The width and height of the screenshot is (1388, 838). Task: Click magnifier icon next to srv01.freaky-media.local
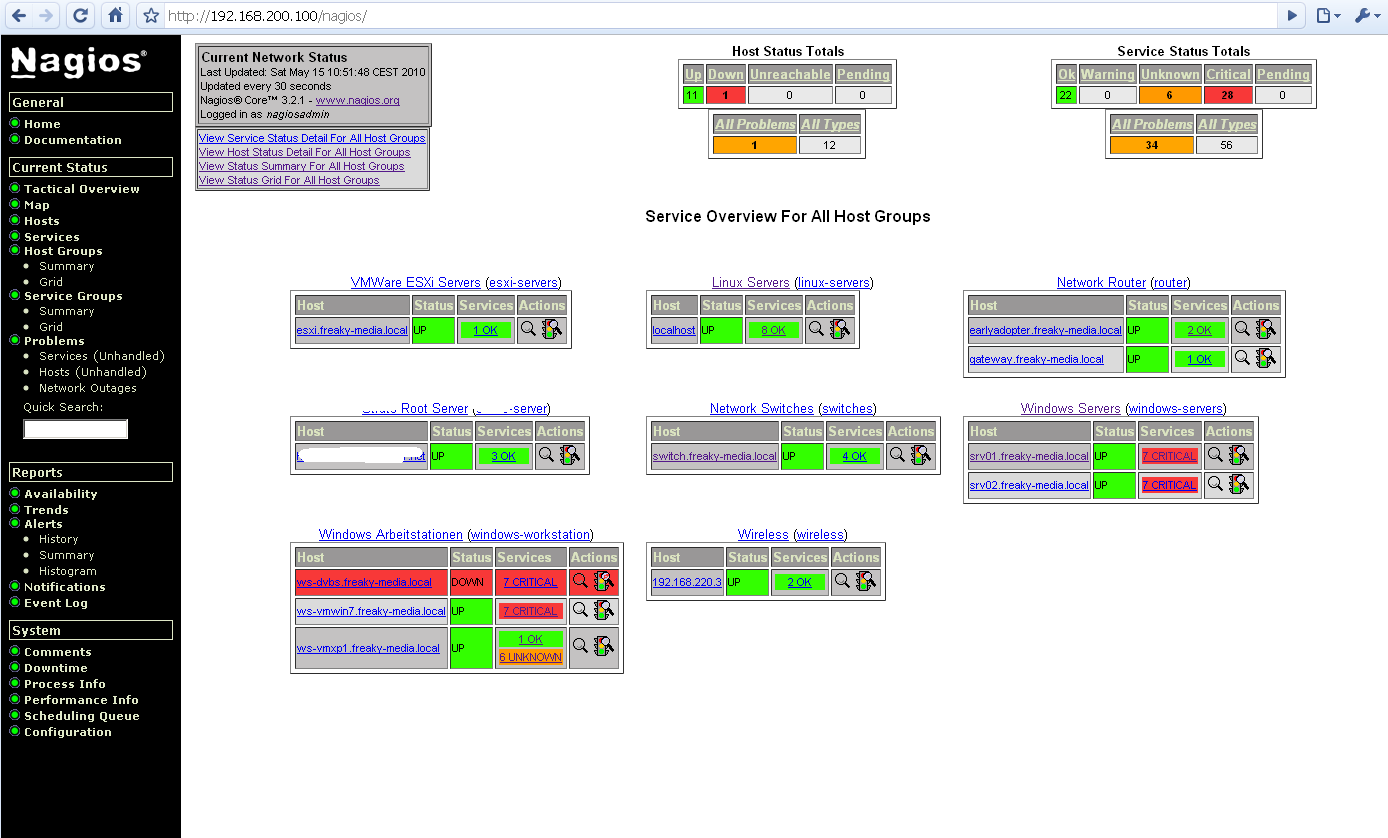1214,456
